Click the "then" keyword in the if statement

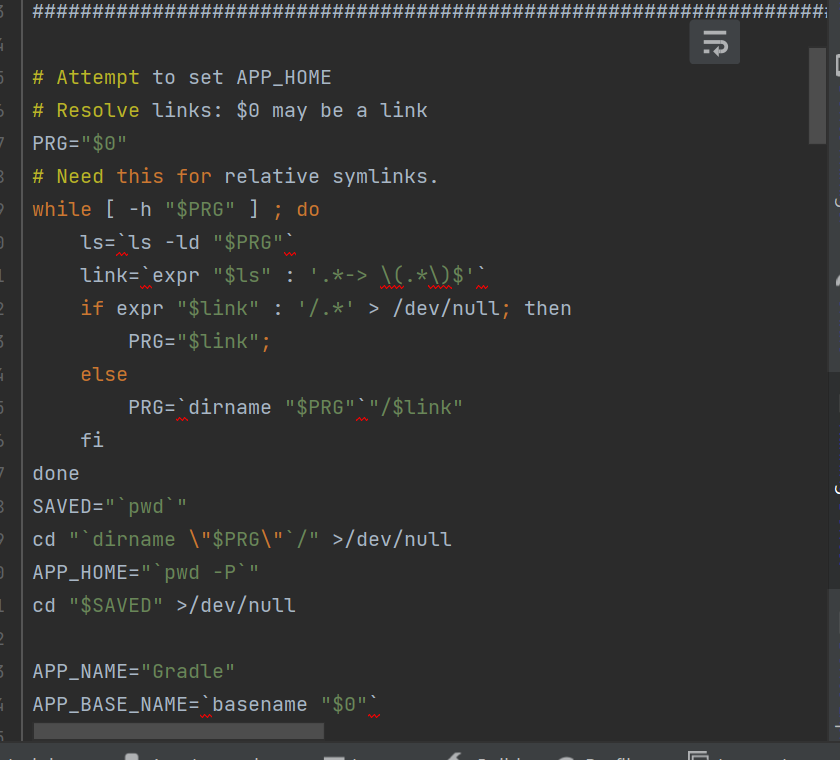pyautogui.click(x=548, y=308)
